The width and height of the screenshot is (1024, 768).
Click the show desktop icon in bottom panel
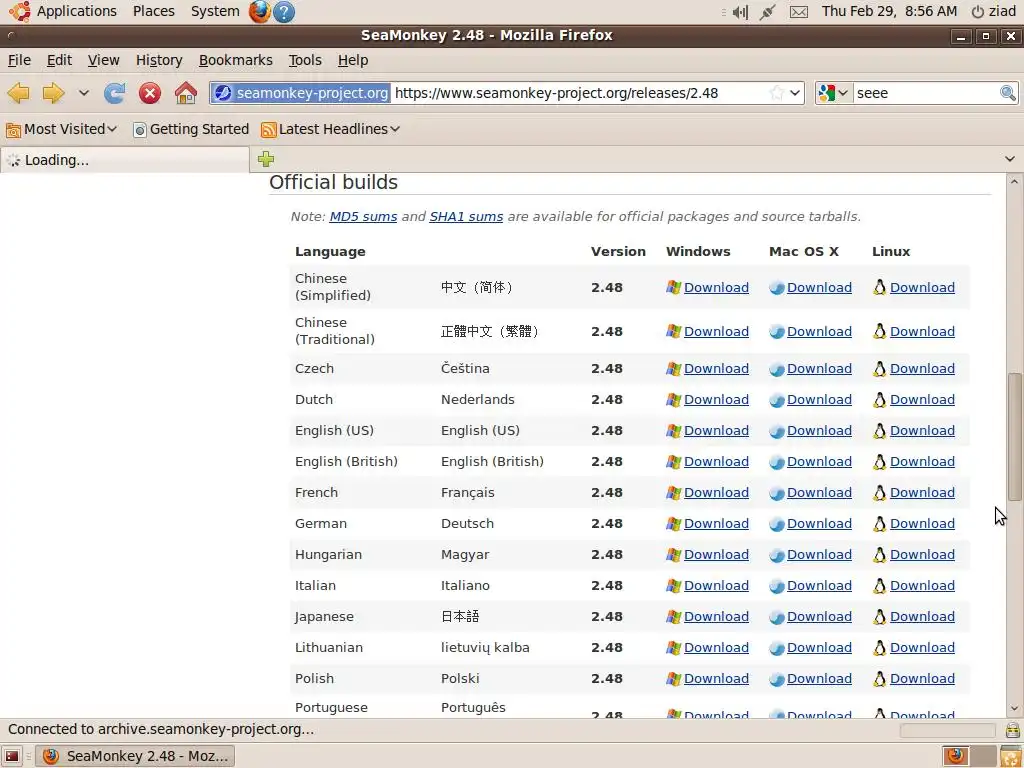[x=12, y=756]
